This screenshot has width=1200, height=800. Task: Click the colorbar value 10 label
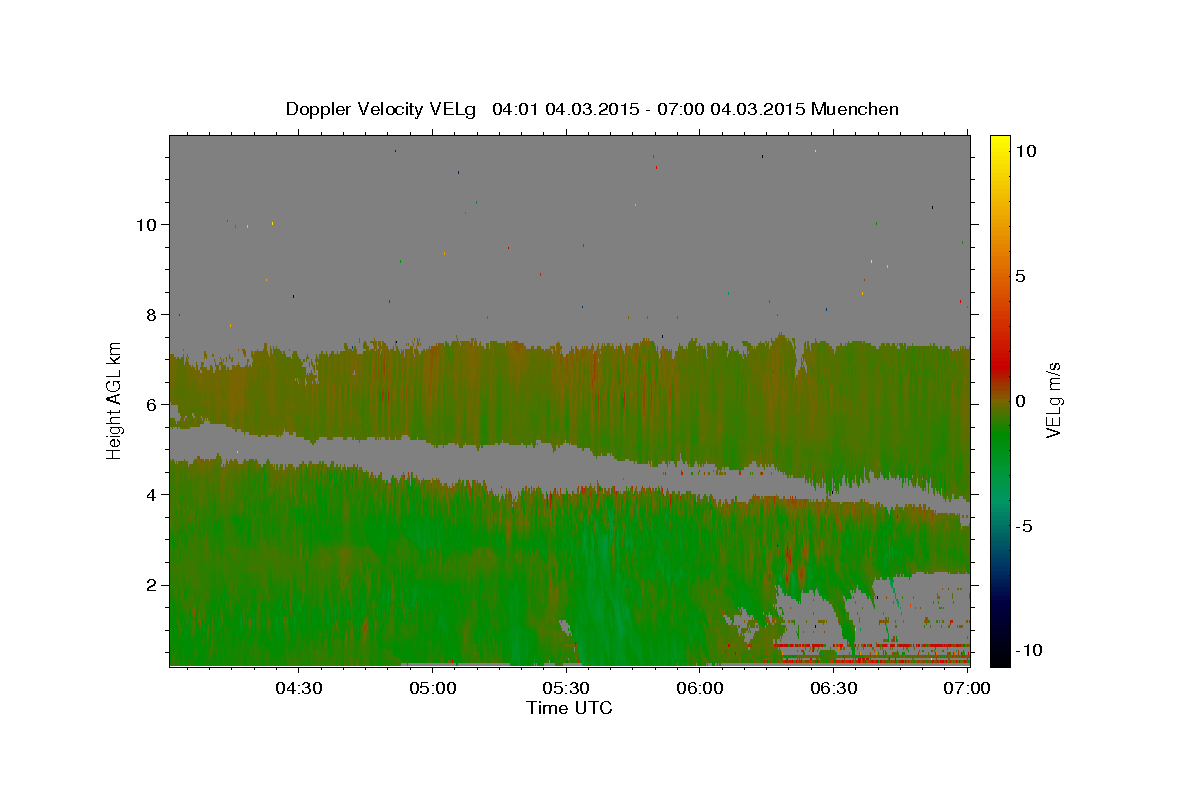point(1025,150)
